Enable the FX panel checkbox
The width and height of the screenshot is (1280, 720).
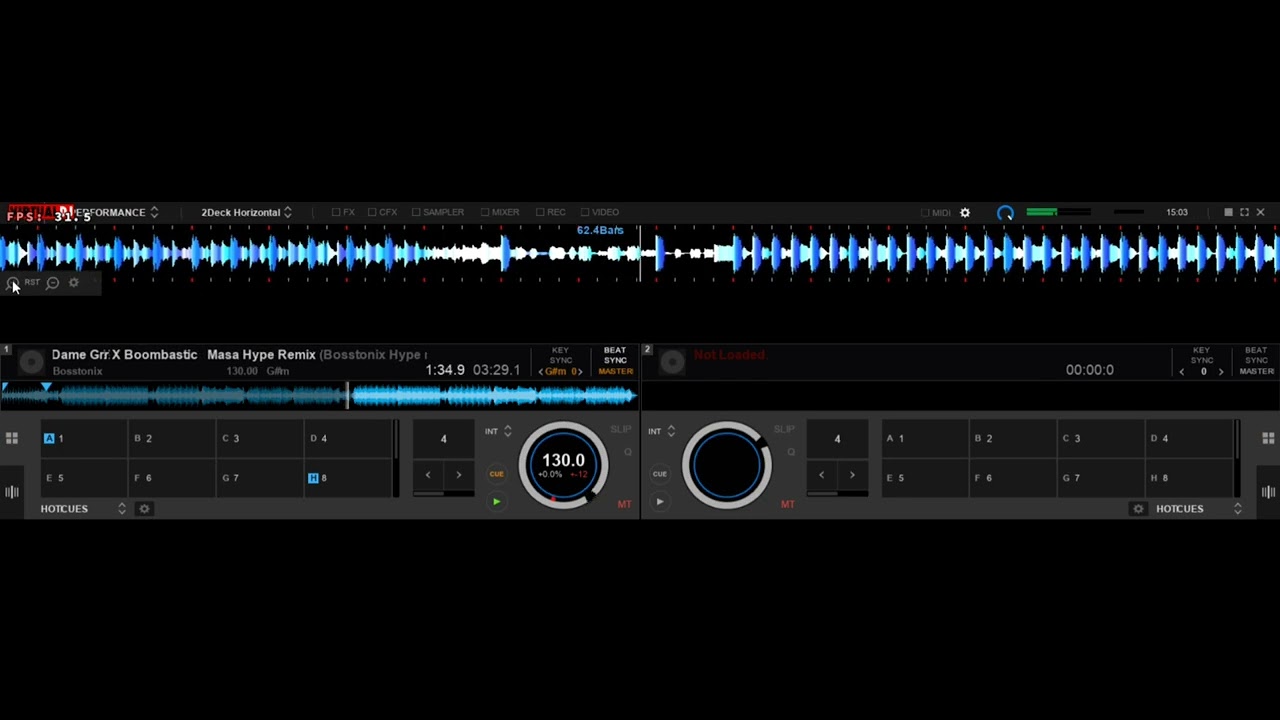coord(343,212)
